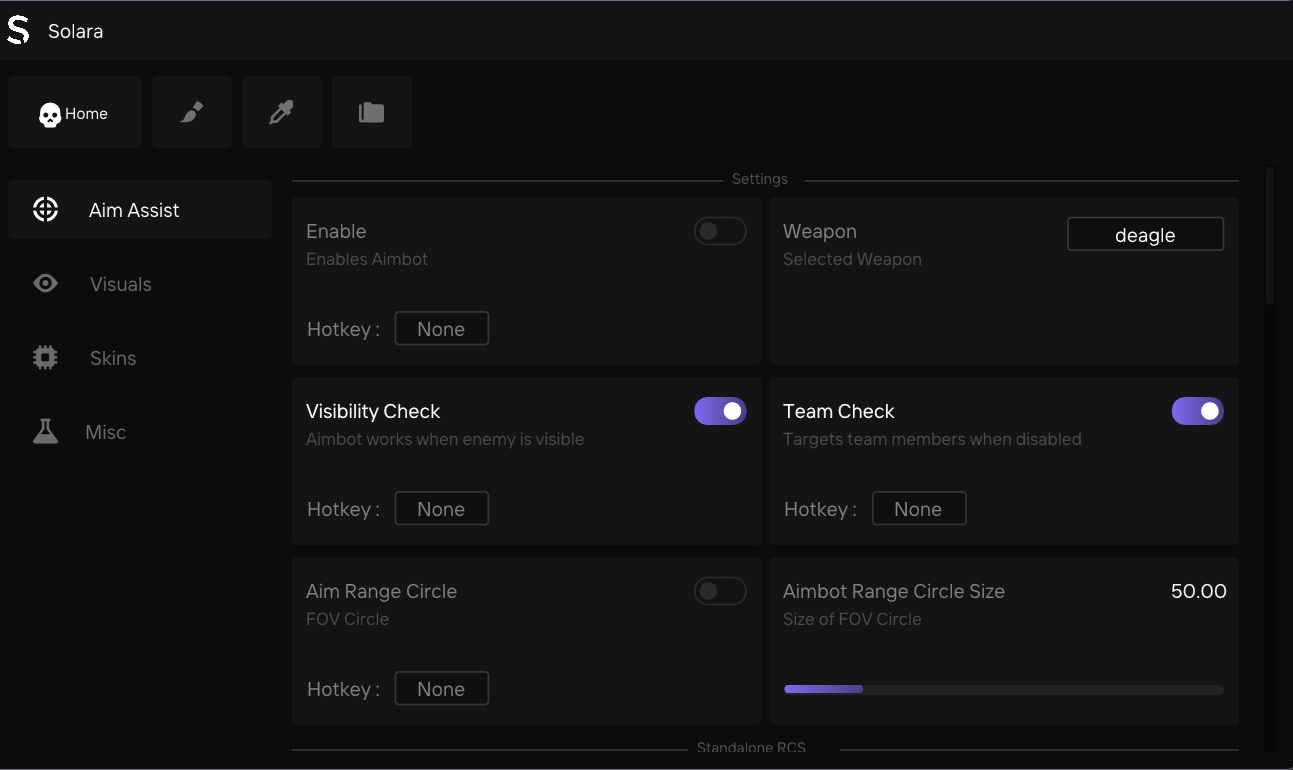Viewport: 1293px width, 770px height.
Task: Adjust the Aimbot Range Circle Size slider
Action: click(1003, 689)
